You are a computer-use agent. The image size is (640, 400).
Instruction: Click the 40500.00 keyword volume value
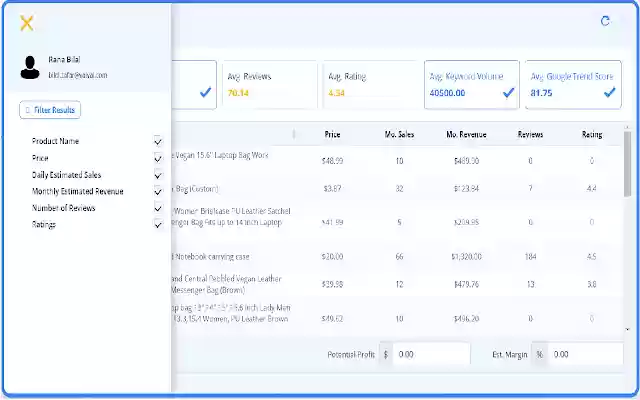tap(447, 93)
